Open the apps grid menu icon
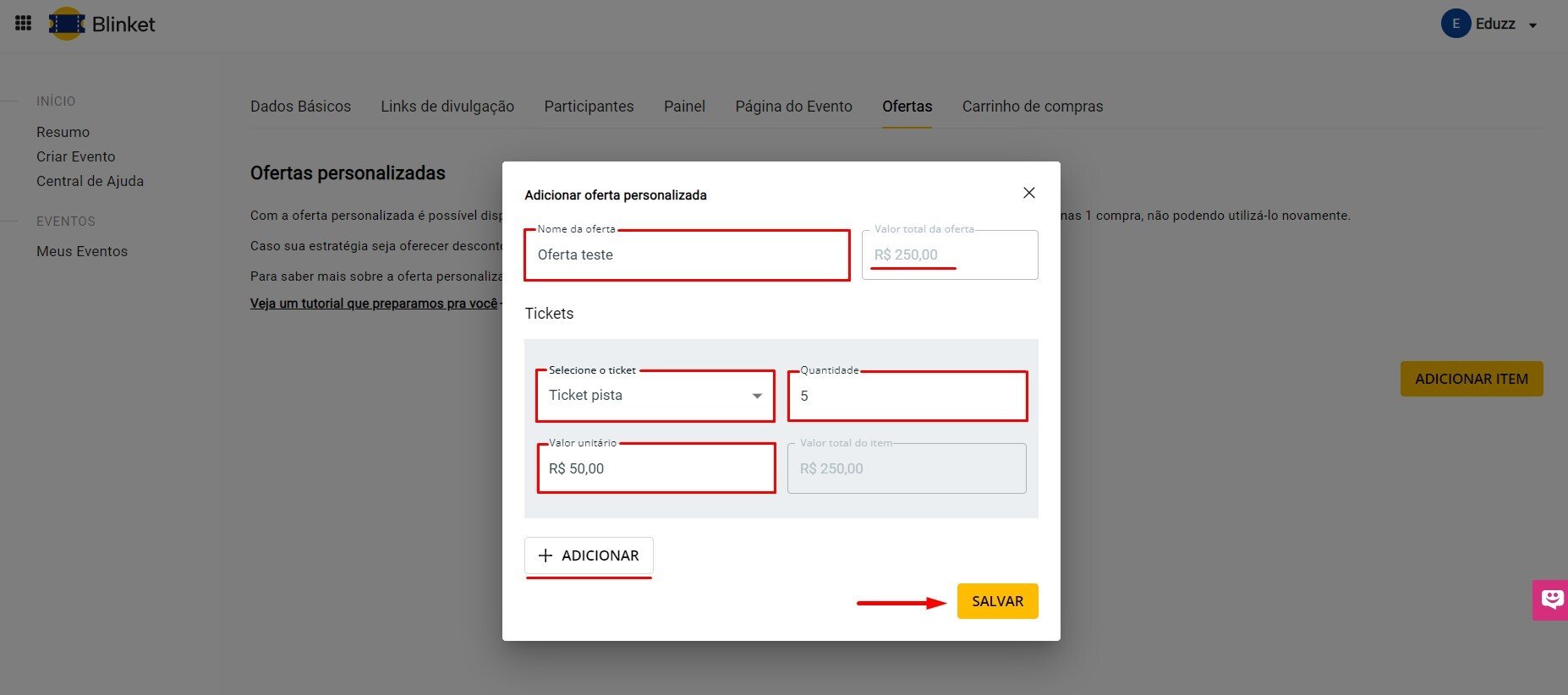Image resolution: width=1568 pixels, height=695 pixels. pos(24,24)
